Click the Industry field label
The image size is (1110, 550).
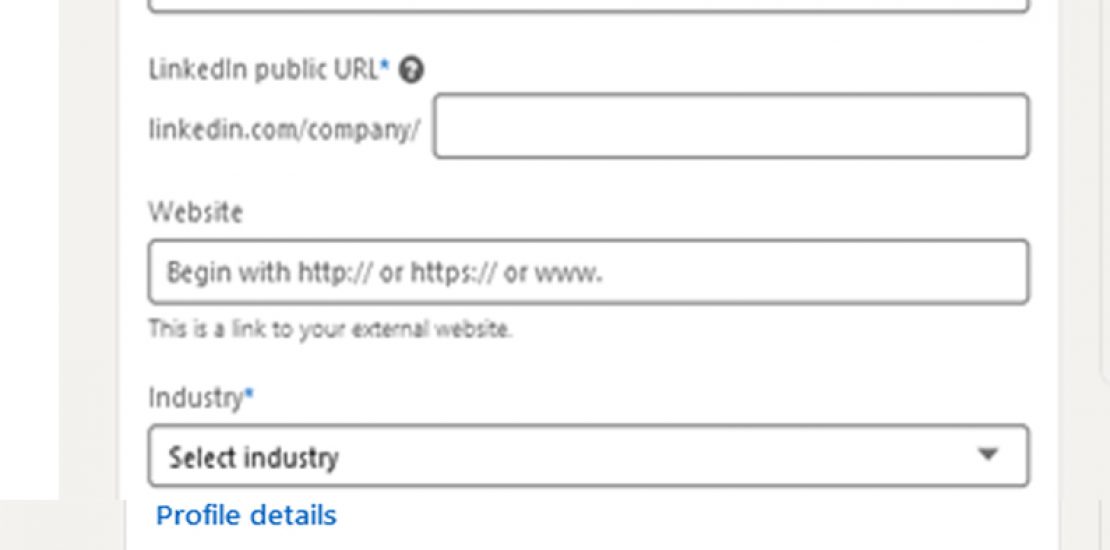pyautogui.click(x=196, y=398)
